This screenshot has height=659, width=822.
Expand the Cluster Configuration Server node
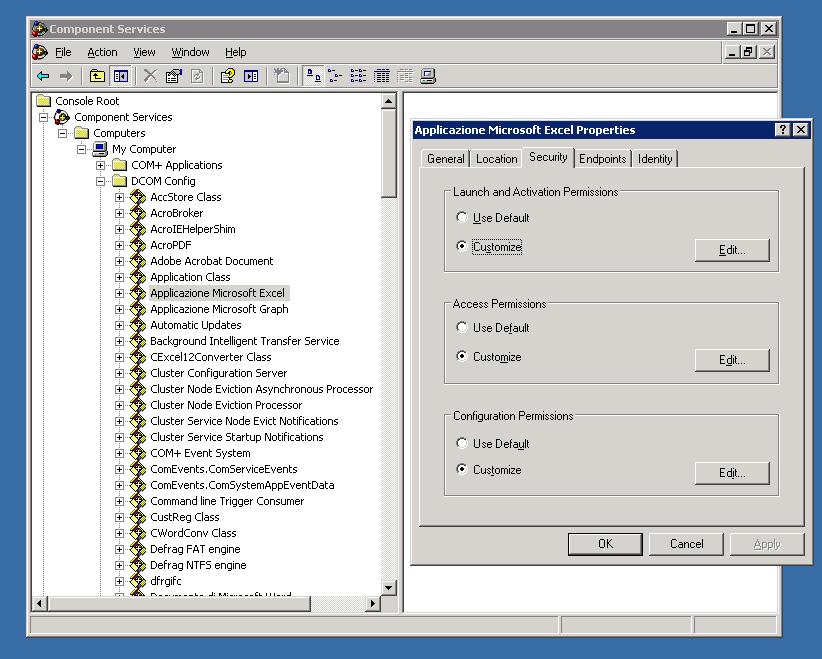coord(120,373)
